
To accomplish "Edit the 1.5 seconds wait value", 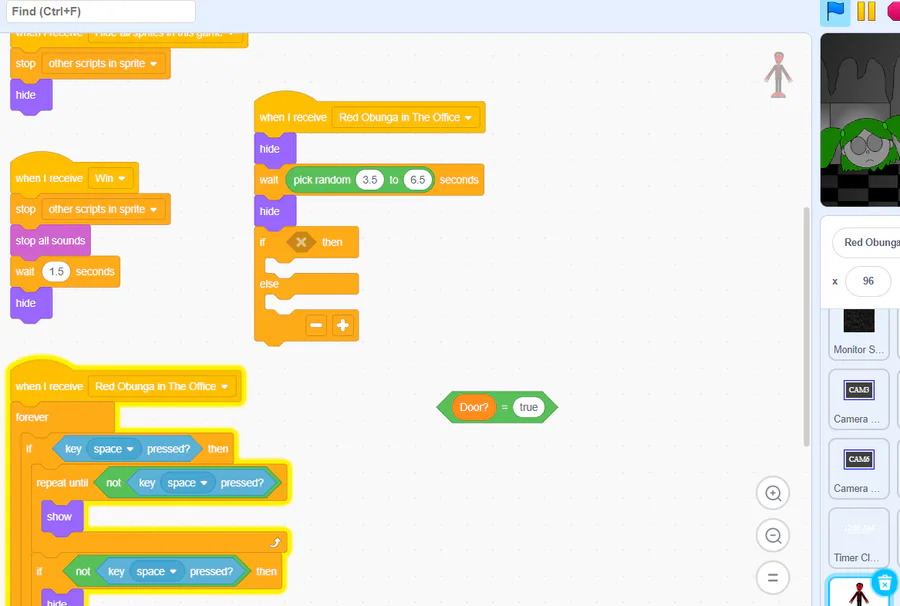I will [x=56, y=272].
